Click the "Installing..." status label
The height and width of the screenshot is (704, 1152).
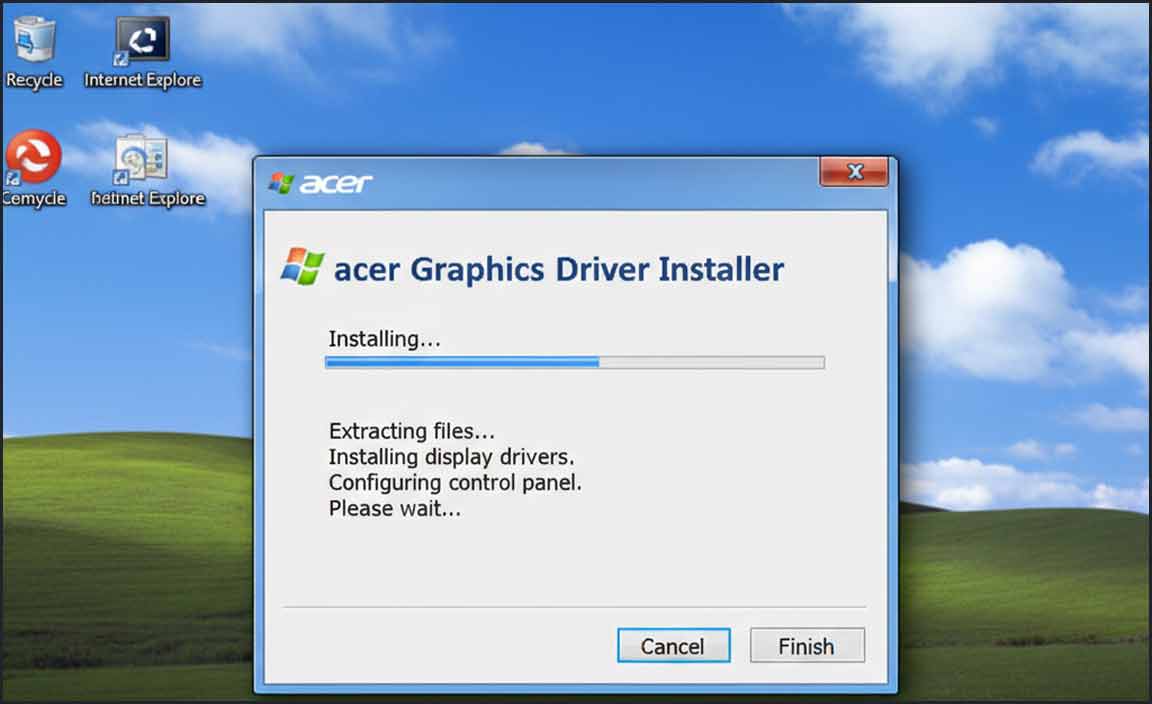point(384,340)
